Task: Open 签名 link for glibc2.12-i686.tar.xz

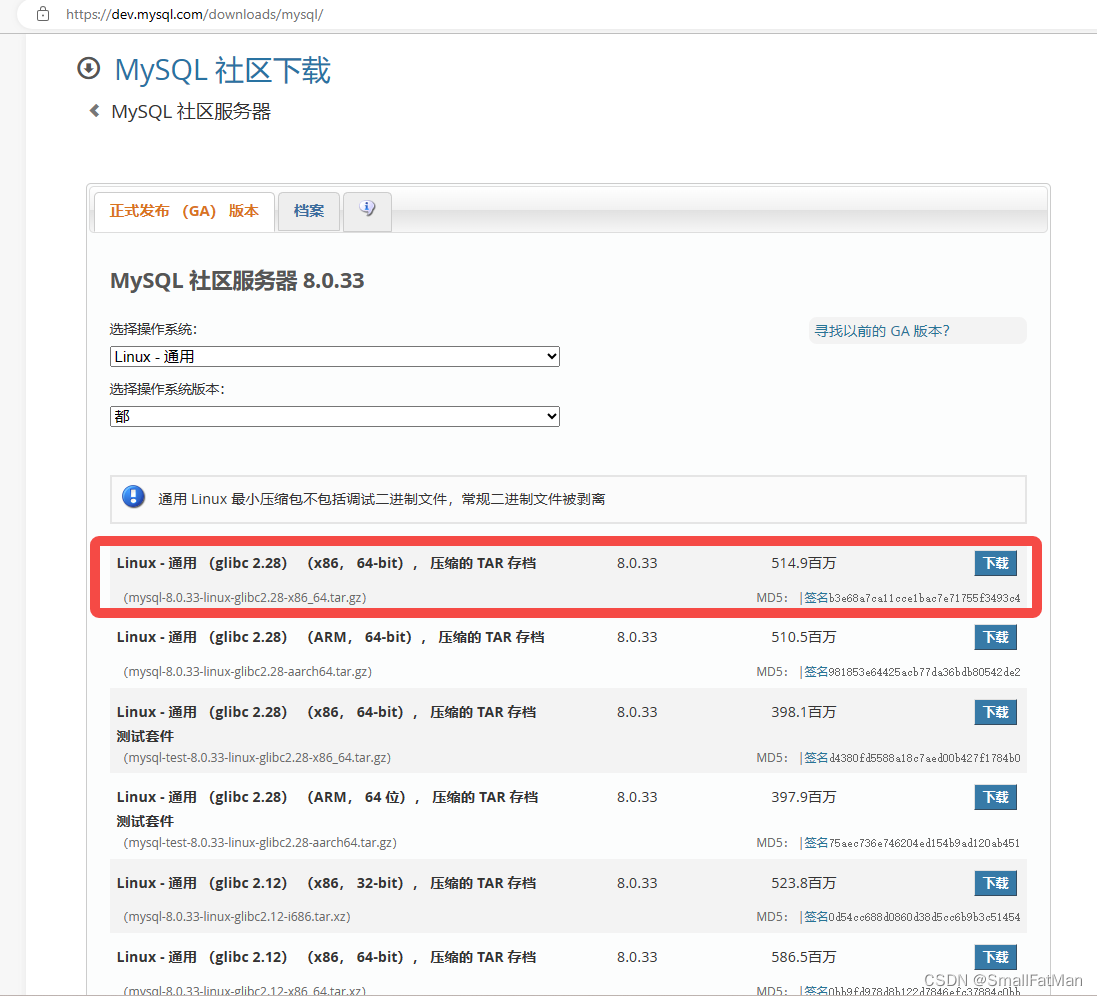Action: pos(816,917)
